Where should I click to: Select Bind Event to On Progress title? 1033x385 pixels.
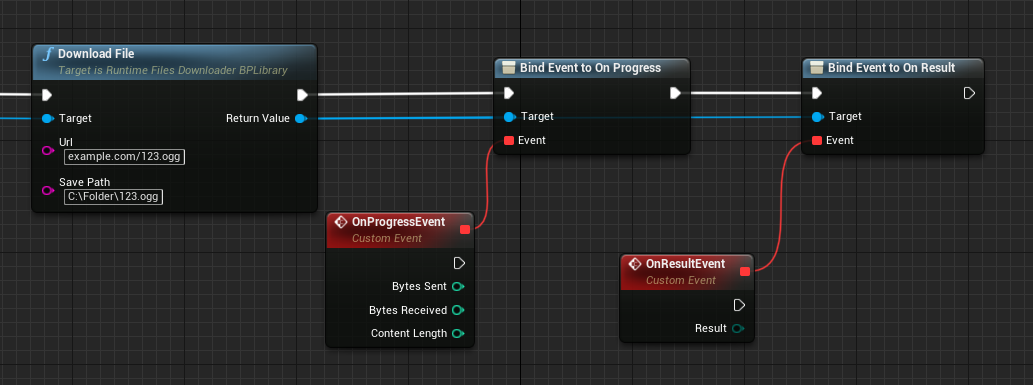tap(590, 68)
